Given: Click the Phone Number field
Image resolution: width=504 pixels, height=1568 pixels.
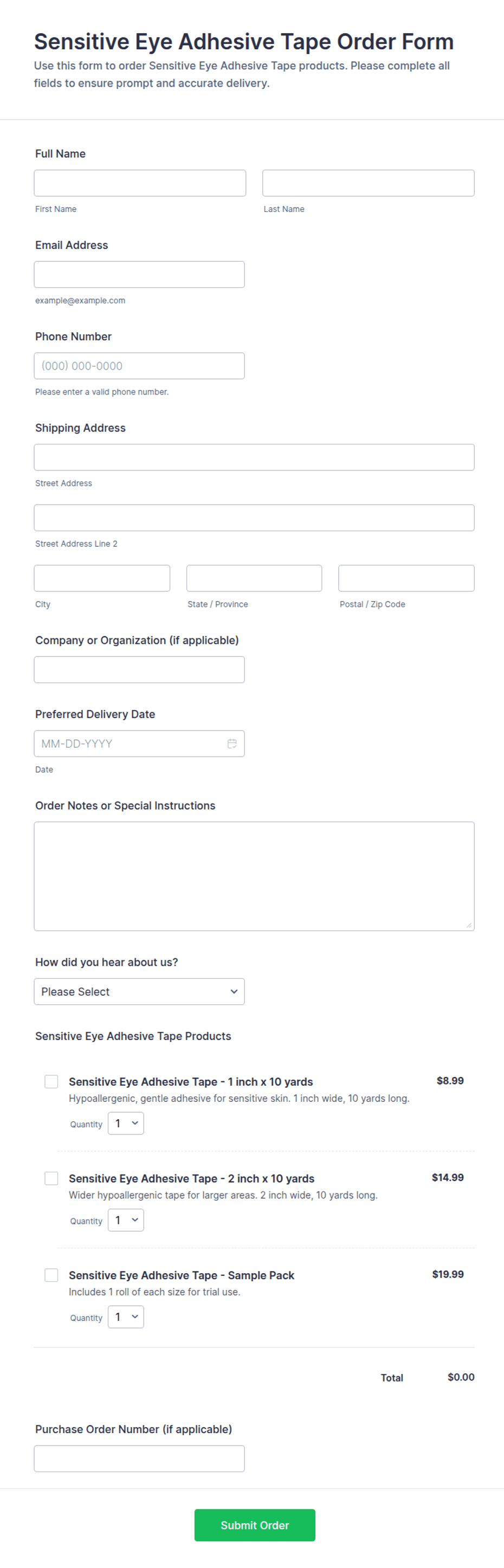Looking at the screenshot, I should click(139, 366).
